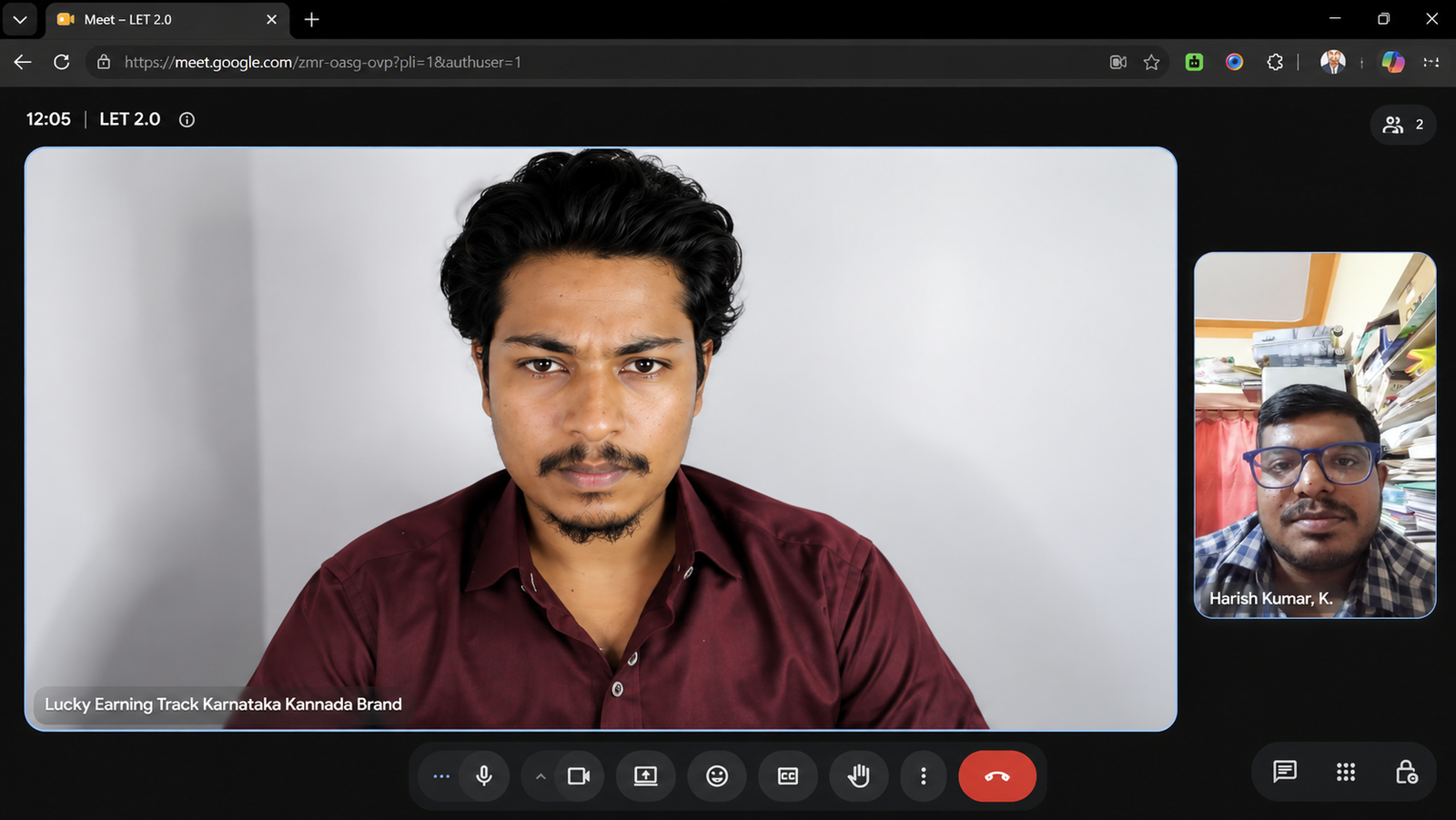This screenshot has width=1456, height=820.
Task: Open audio options three-dots beside microphone
Action: tap(441, 776)
